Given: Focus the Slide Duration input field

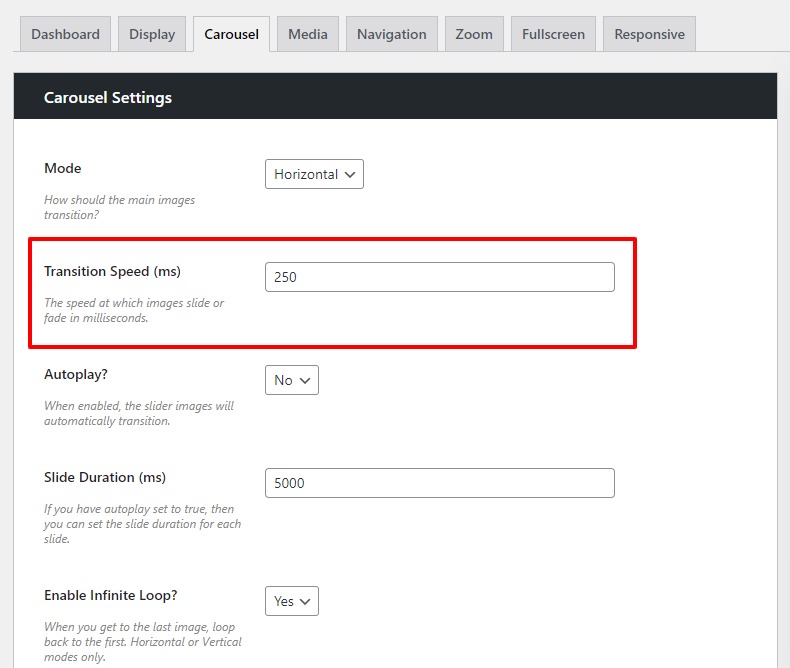Looking at the screenshot, I should (439, 483).
